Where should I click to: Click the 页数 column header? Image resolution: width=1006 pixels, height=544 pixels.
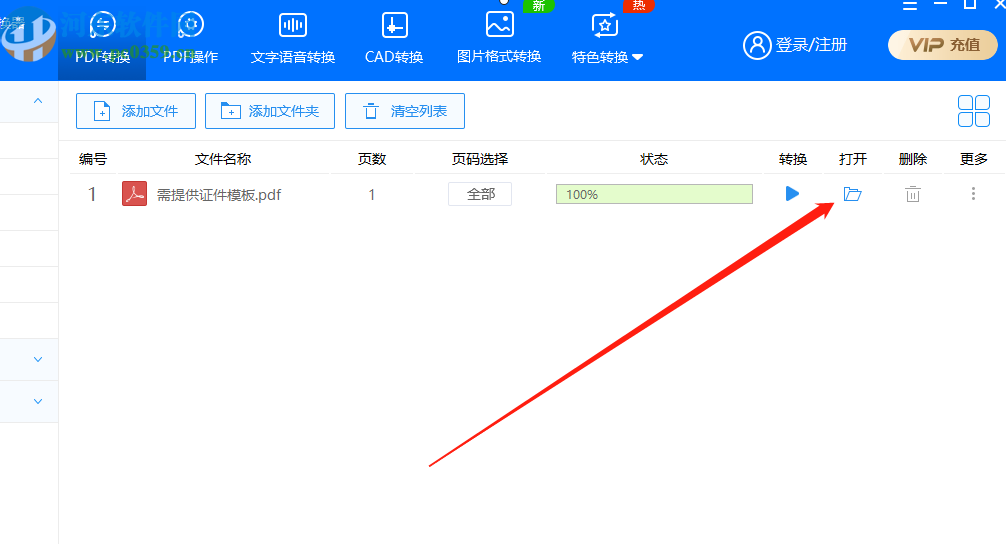(x=371, y=159)
